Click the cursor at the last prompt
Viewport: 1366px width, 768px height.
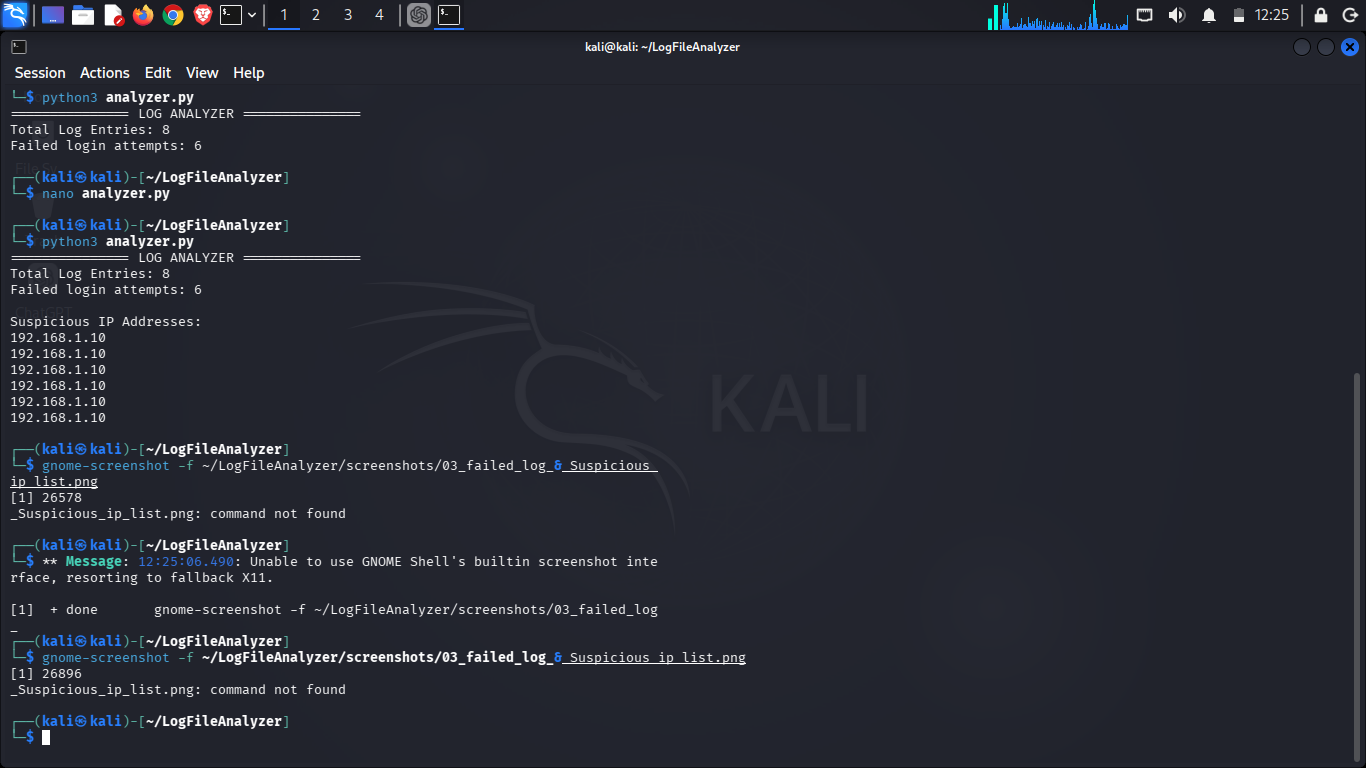pos(46,737)
